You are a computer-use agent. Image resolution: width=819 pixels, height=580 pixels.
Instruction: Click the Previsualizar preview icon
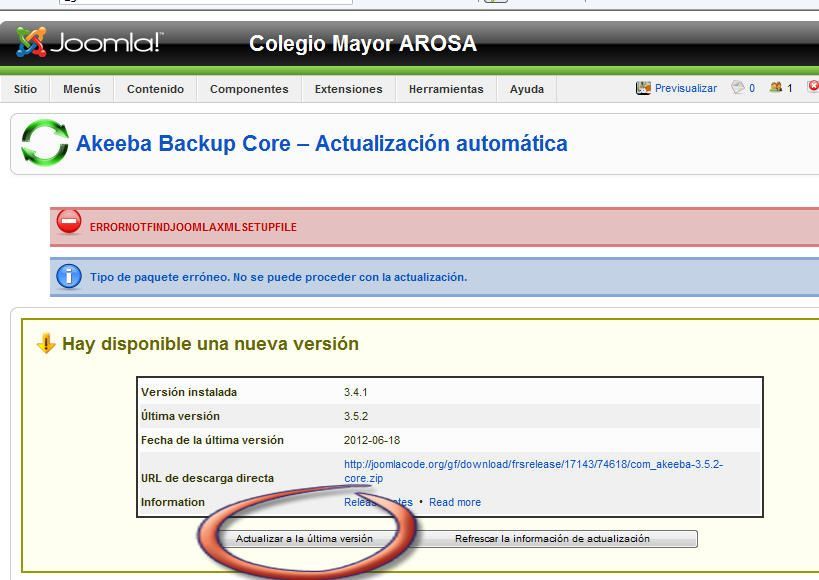coord(643,88)
